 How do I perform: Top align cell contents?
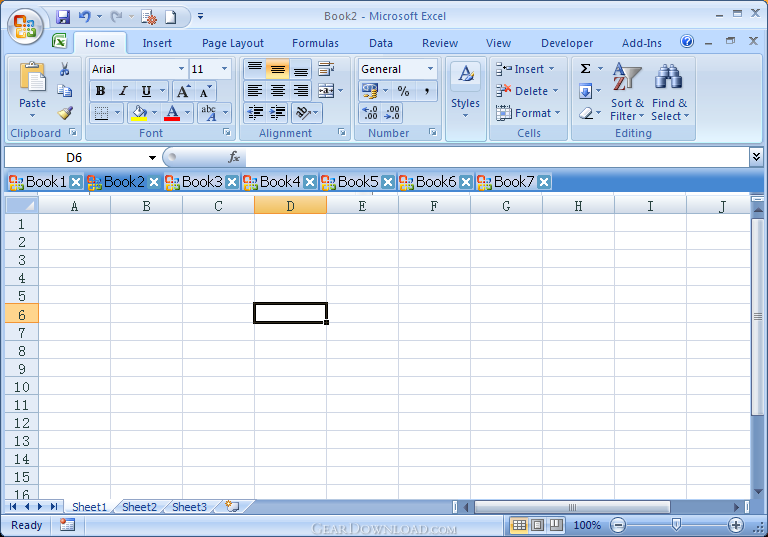[255, 69]
